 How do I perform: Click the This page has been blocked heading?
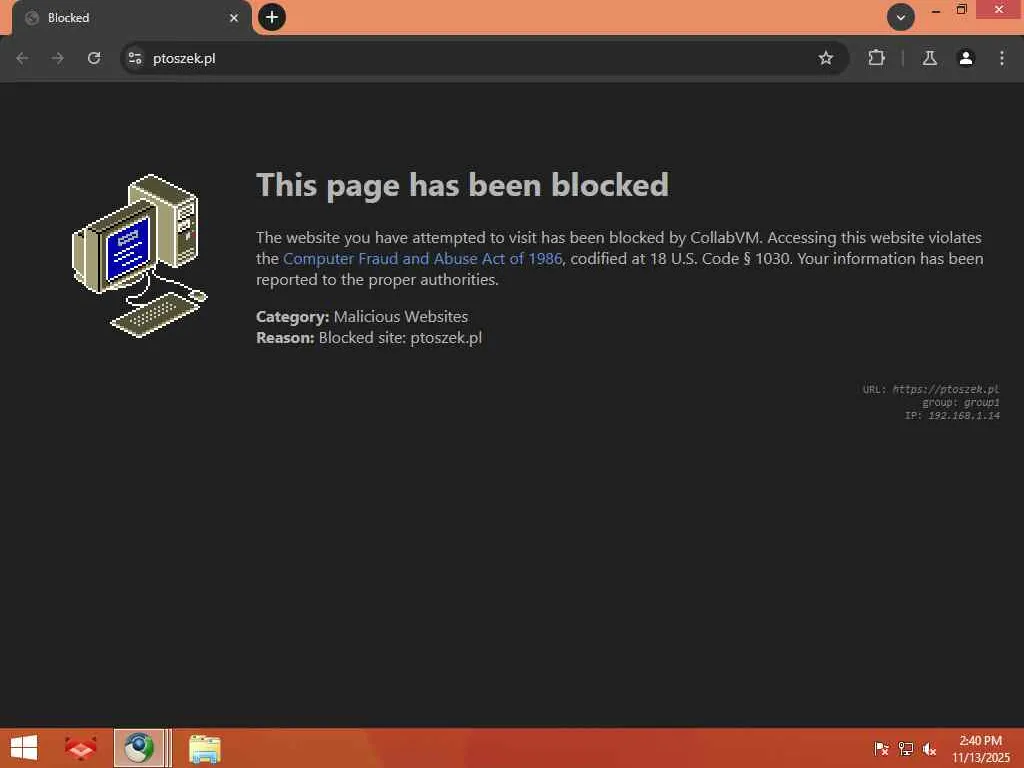point(462,185)
